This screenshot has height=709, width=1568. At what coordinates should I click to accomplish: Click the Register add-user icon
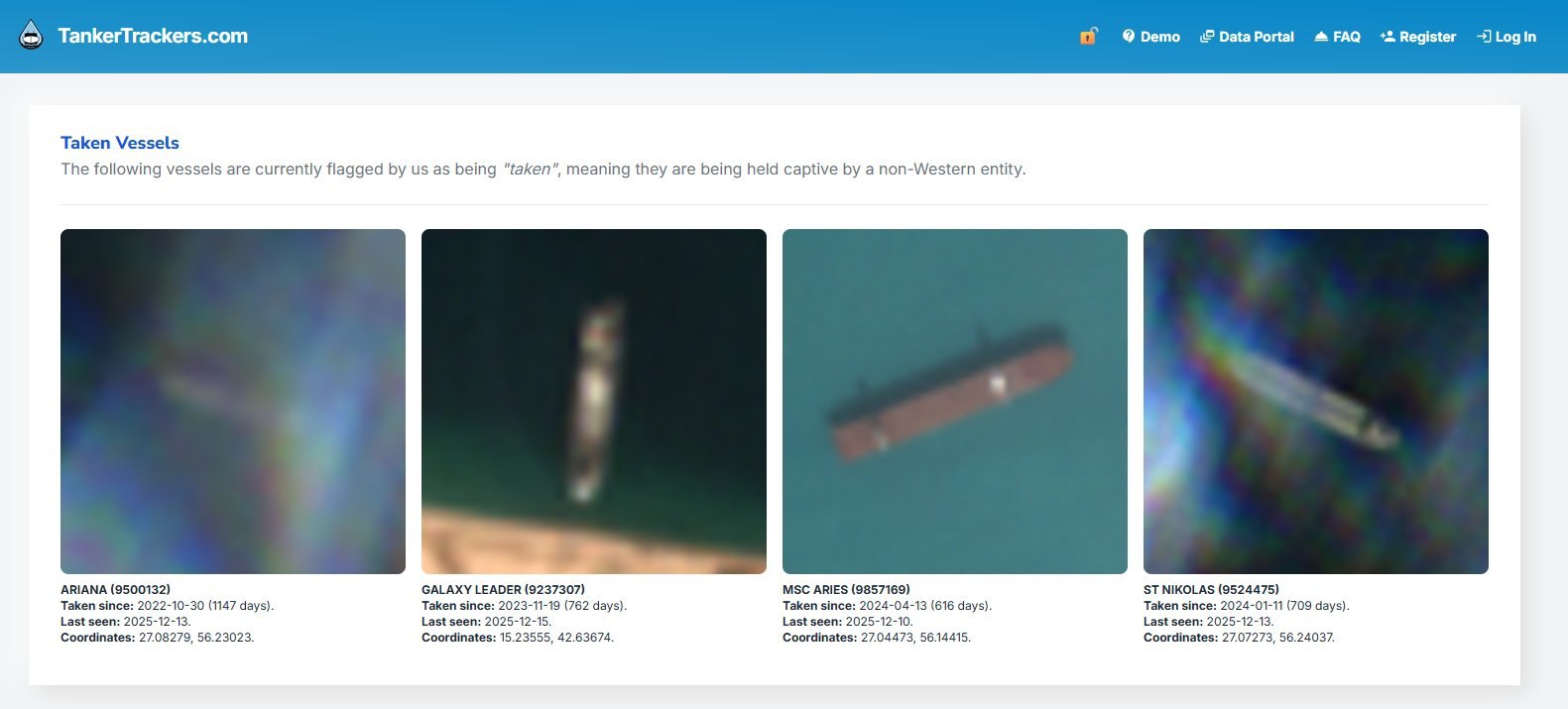coord(1387,37)
